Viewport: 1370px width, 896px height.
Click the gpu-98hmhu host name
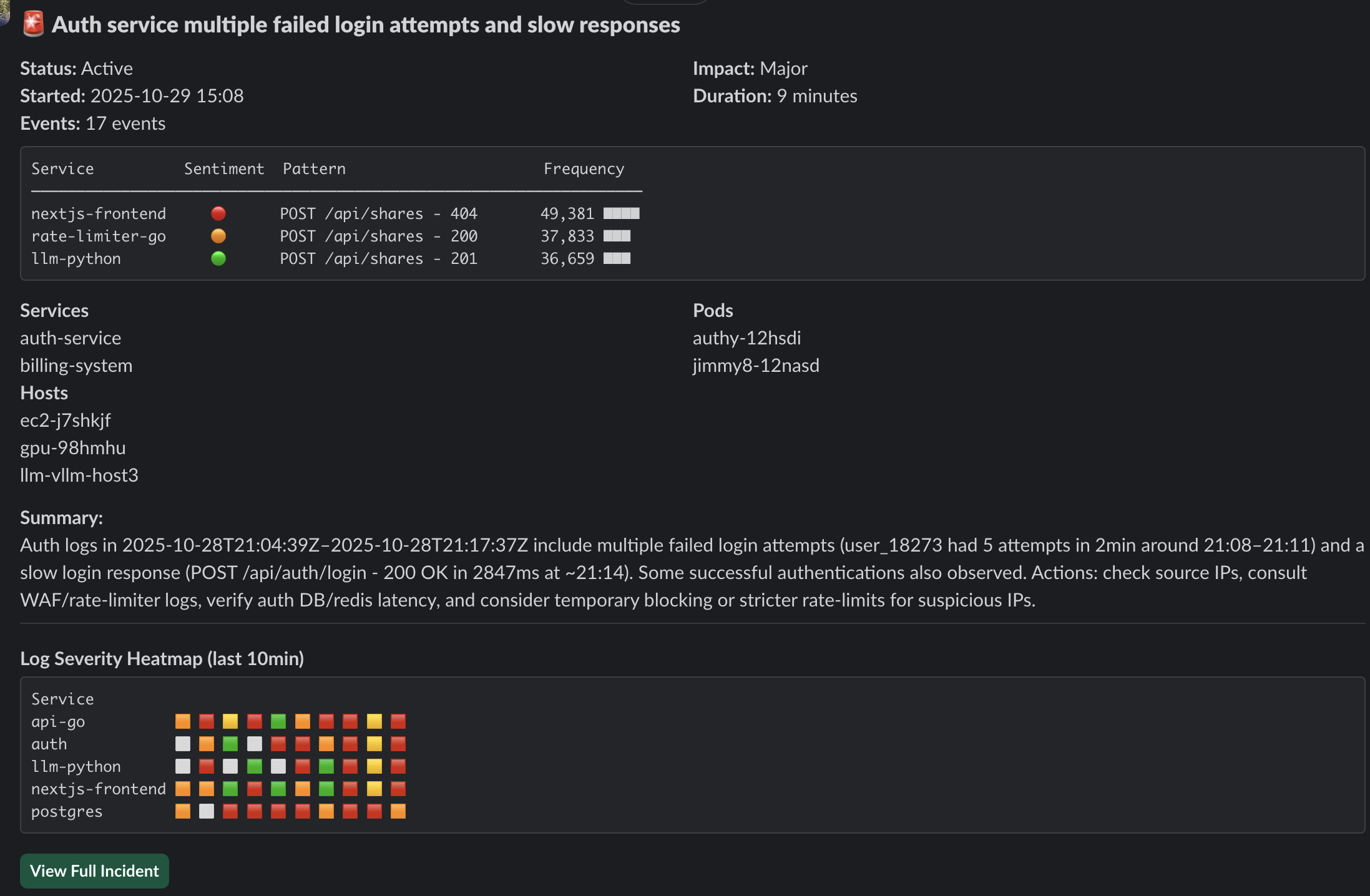tap(73, 448)
